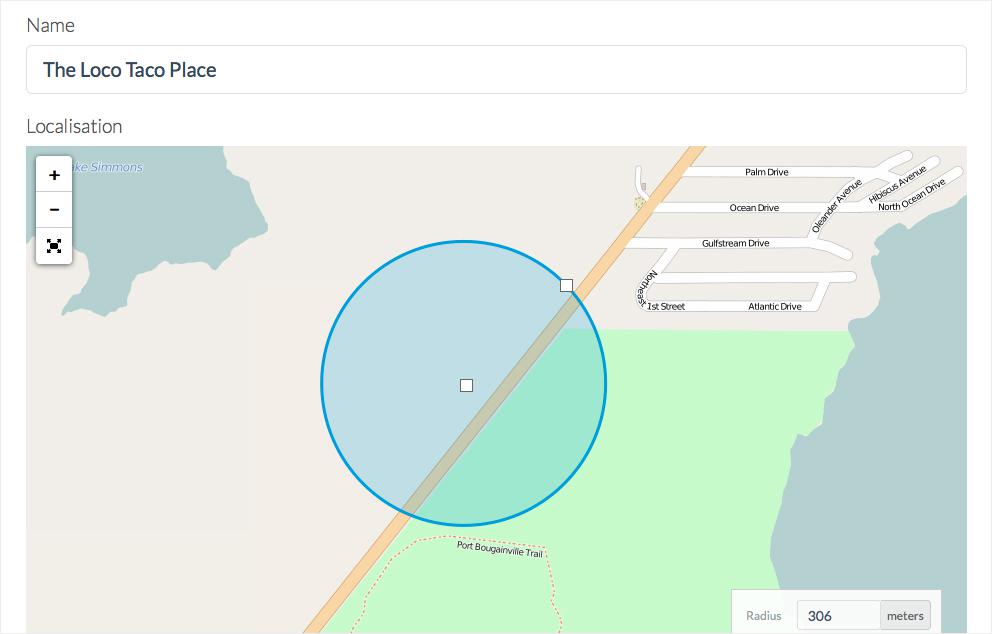992x634 pixels.
Task: Click the Gulfstream Drive label on map
Action: coord(735,243)
